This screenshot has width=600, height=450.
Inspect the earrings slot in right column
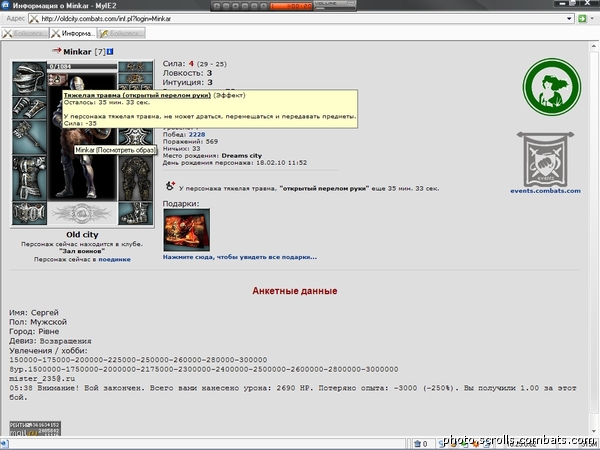[135, 67]
